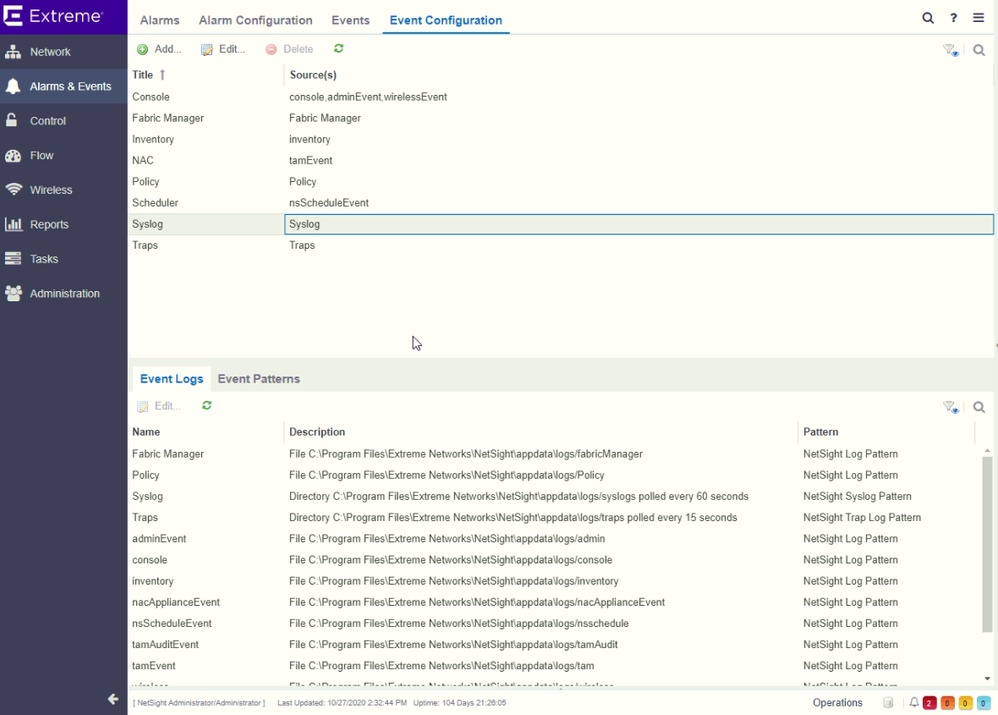Sort by the Source(s) column header
This screenshot has width=998, height=715.
(x=638, y=75)
